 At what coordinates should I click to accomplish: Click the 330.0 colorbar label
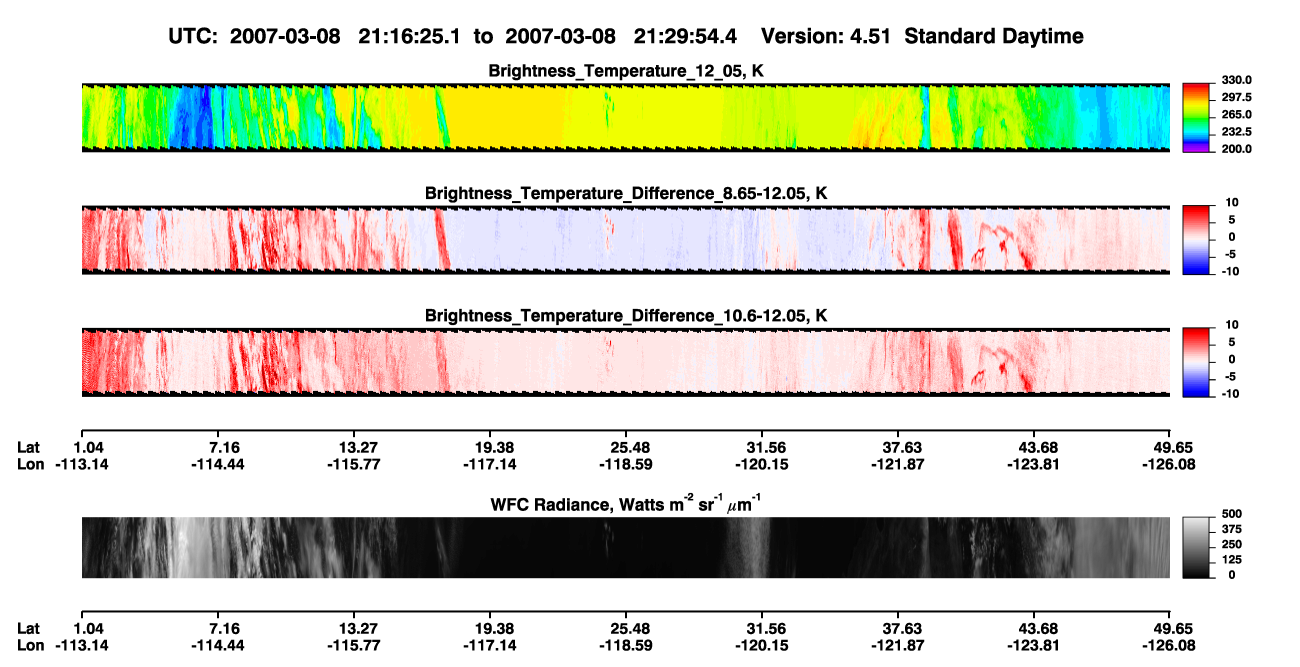(x=1236, y=80)
